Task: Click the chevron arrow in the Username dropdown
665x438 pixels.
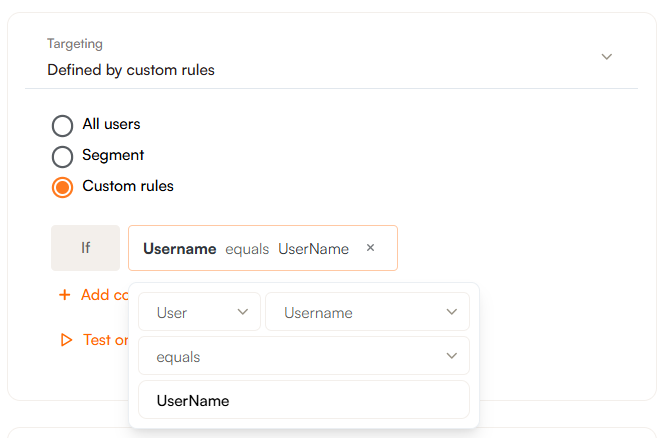Action: (451, 312)
